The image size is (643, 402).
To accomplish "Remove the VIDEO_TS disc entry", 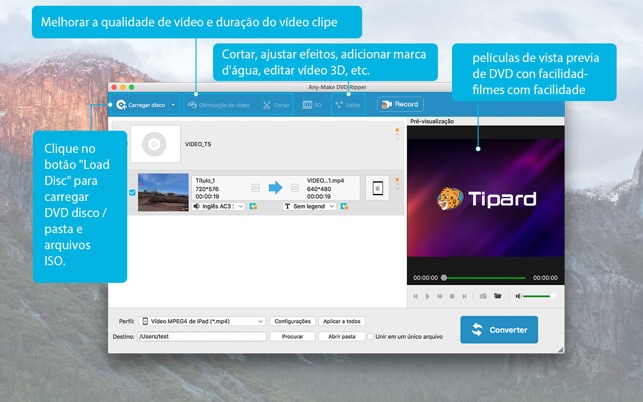I will (397, 130).
